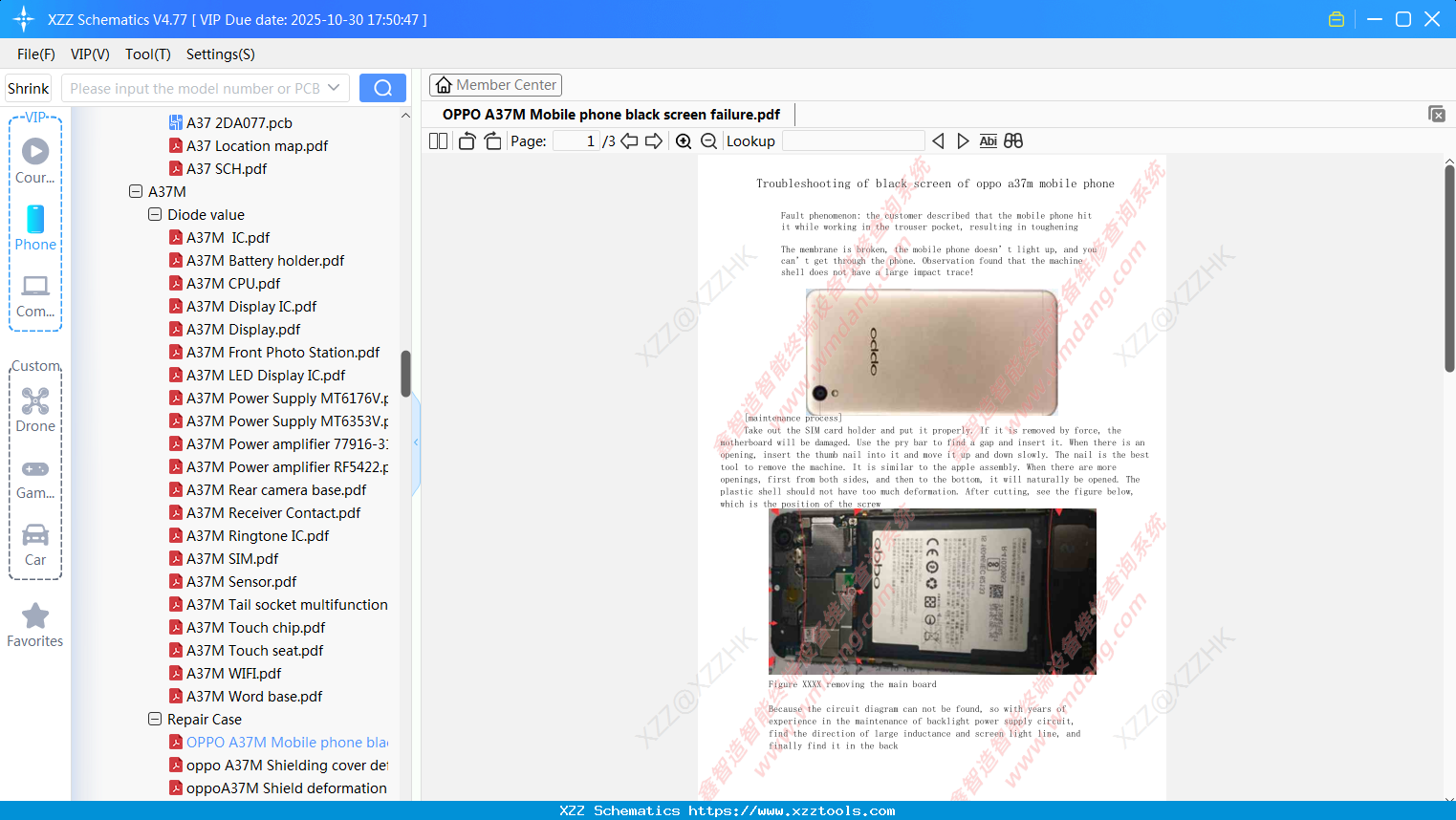Zoom out of the PDF document
Screen dimensions: 1456x820
[x=708, y=140]
